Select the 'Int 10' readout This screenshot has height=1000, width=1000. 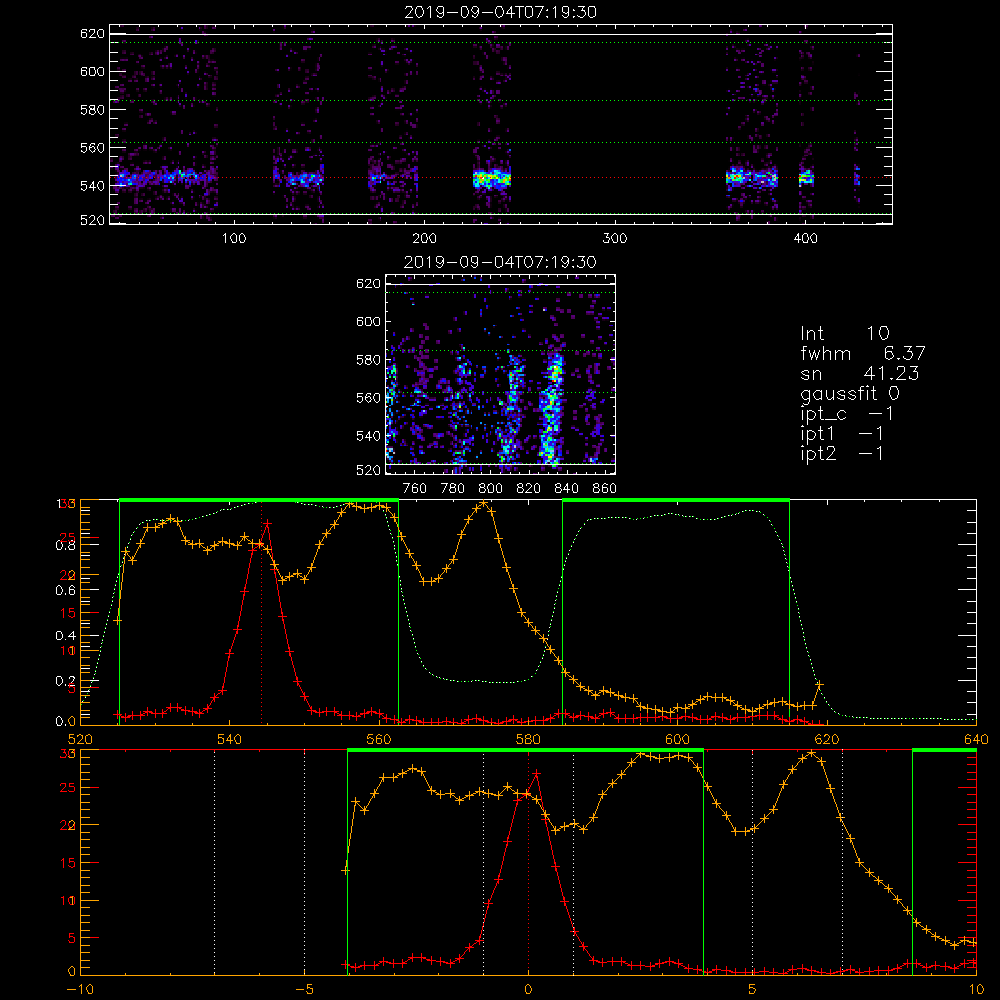point(845,333)
